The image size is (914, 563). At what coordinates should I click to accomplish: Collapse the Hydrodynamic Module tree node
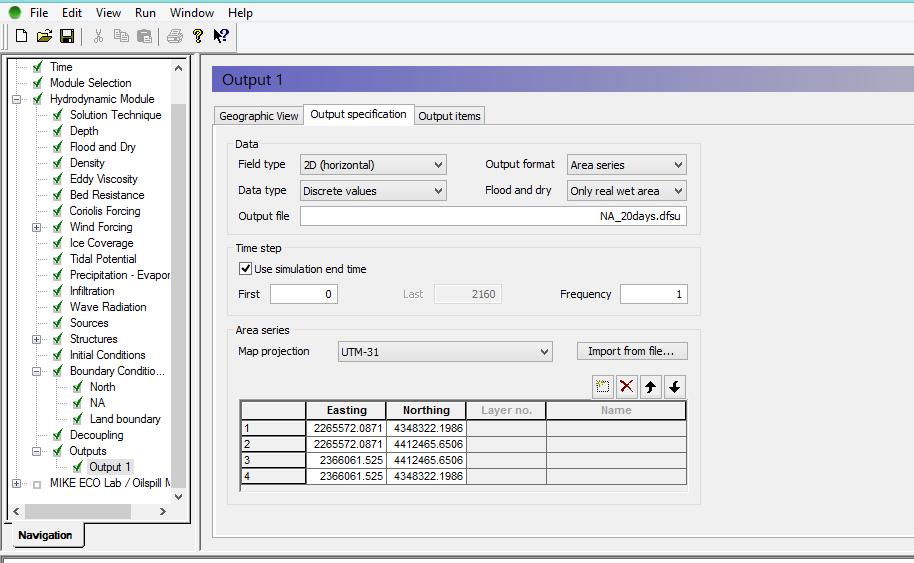tap(16, 99)
